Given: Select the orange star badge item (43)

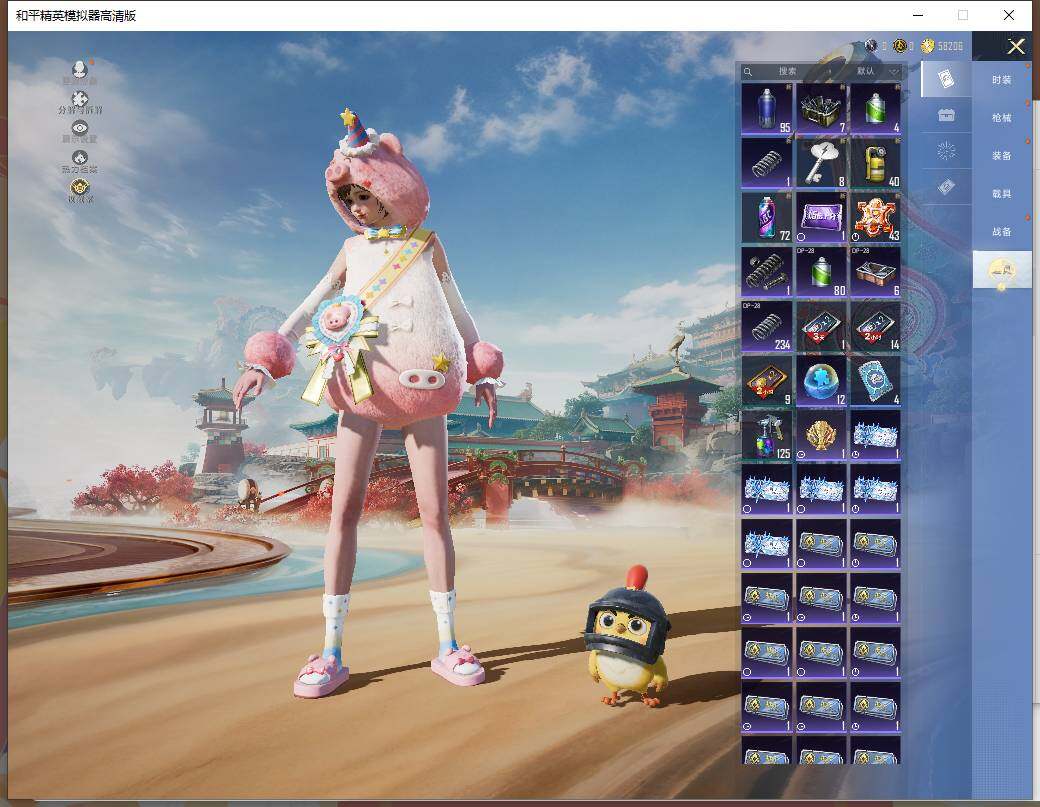Looking at the screenshot, I should coord(876,217).
